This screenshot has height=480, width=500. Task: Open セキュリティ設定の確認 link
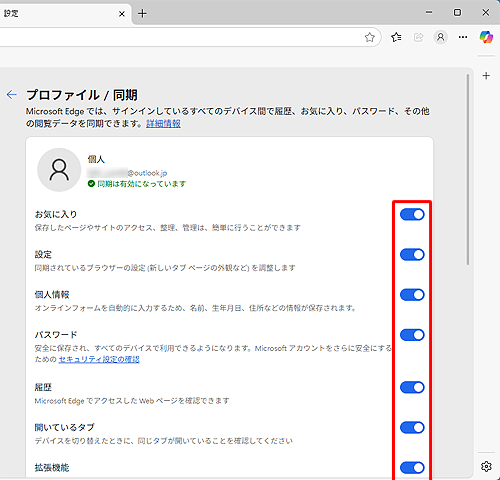coord(99,359)
